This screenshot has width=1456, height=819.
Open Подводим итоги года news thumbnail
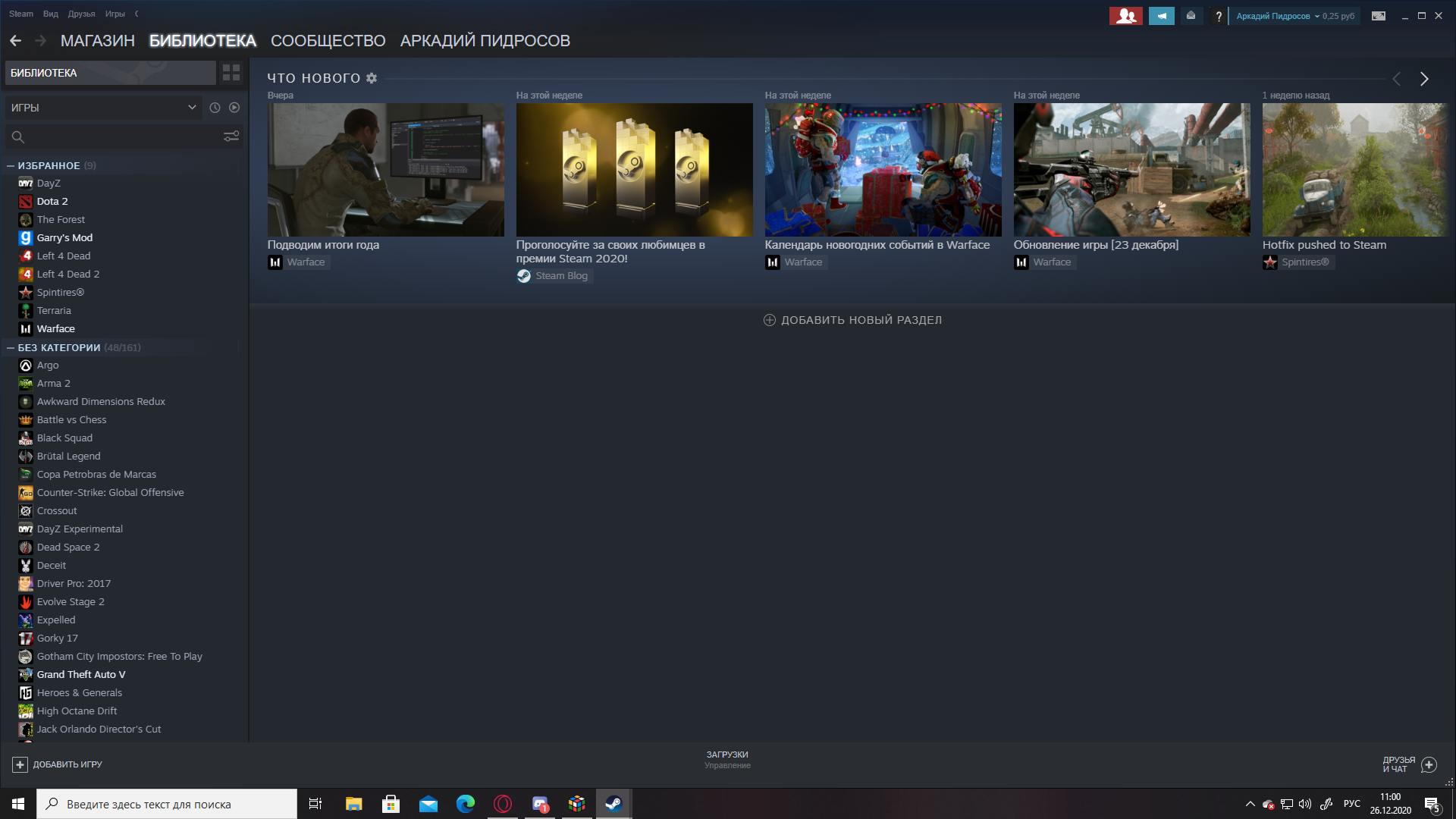[386, 170]
